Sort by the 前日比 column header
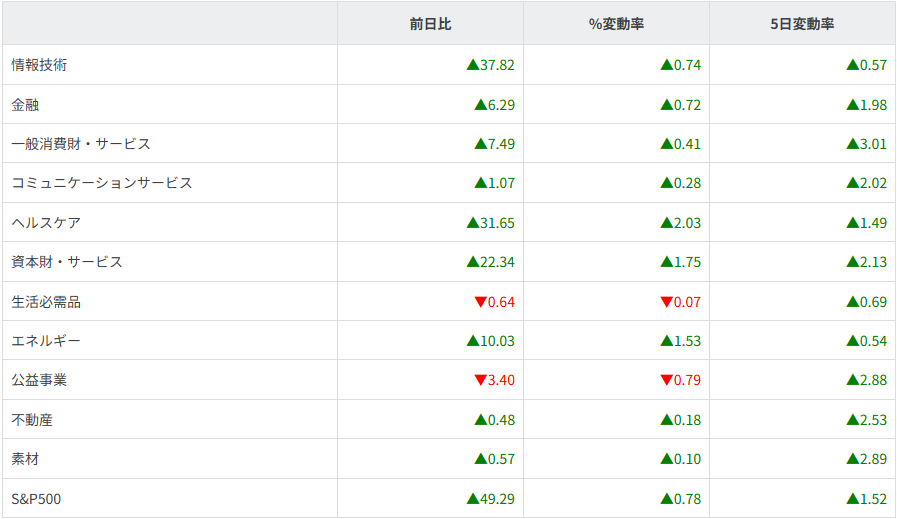 pos(430,24)
